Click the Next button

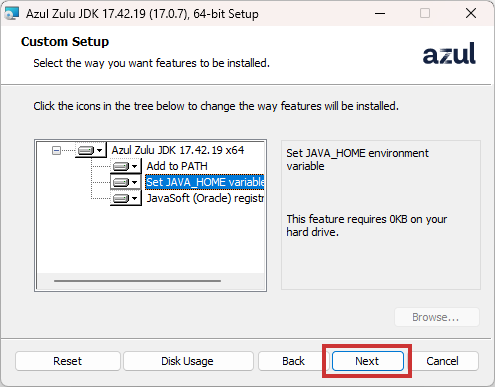tap(368, 361)
